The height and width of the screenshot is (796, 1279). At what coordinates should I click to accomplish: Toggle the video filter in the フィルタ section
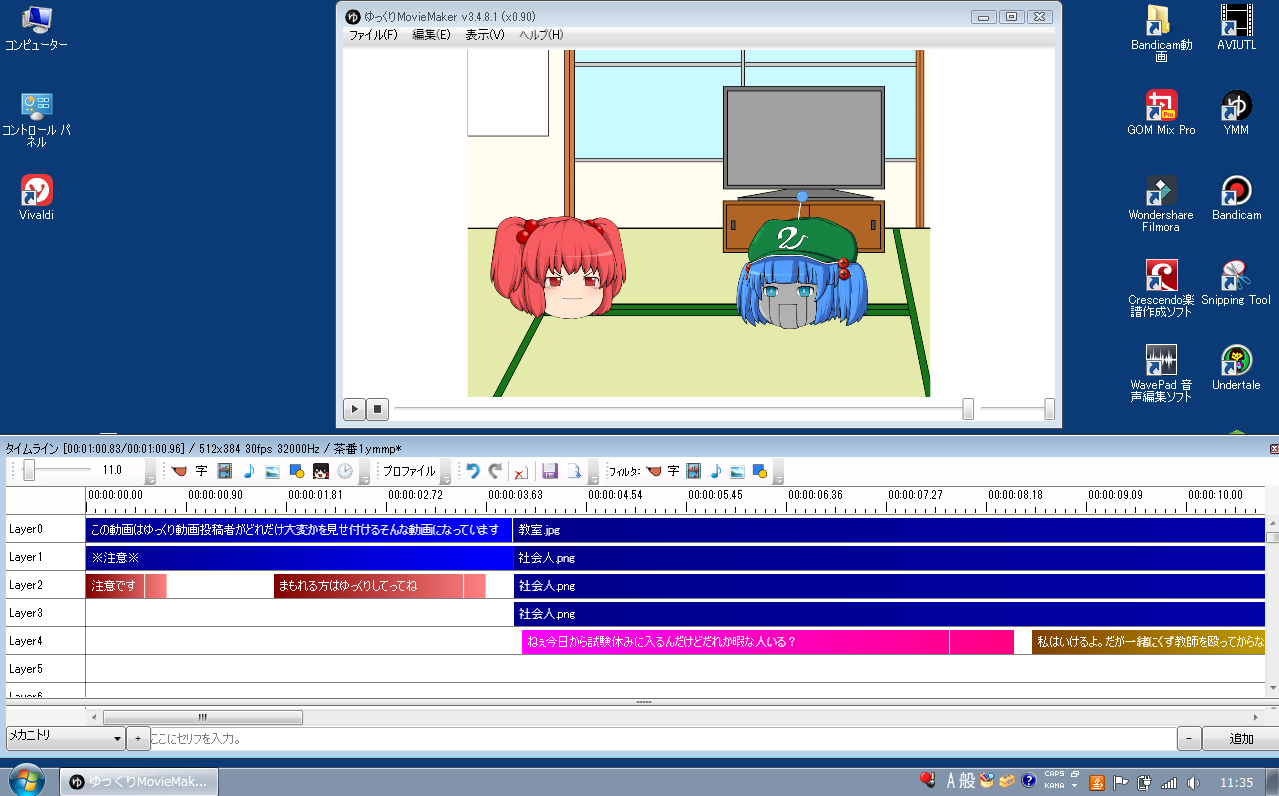point(693,470)
